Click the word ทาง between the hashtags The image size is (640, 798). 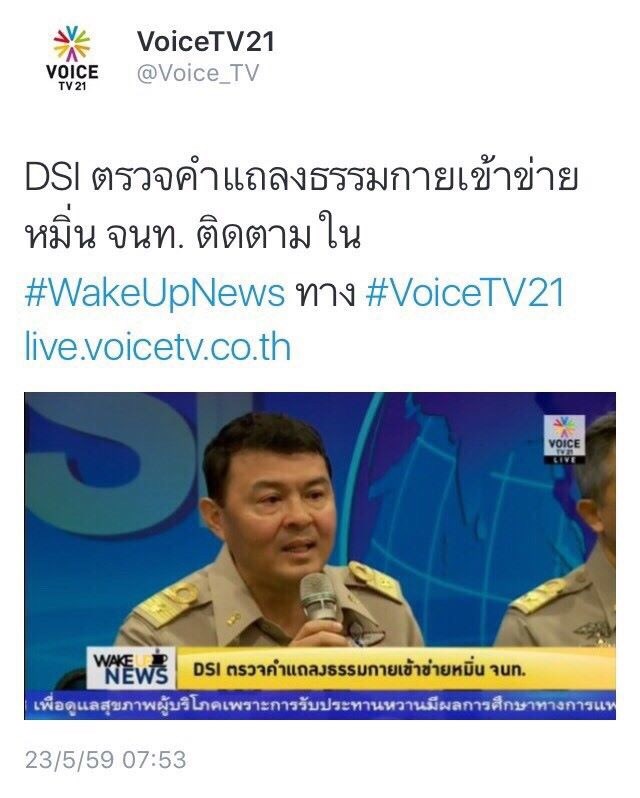325,294
